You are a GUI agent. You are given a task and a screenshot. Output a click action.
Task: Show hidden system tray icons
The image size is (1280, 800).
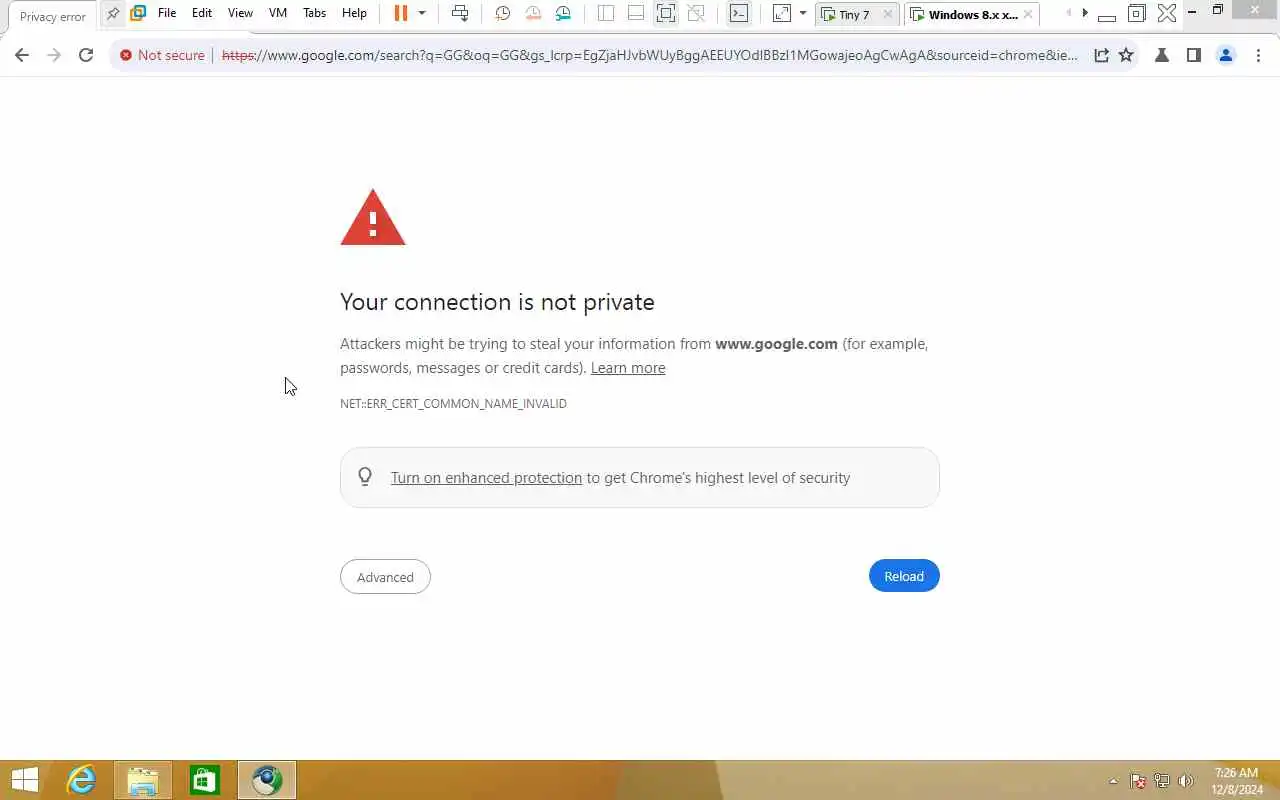click(1113, 781)
